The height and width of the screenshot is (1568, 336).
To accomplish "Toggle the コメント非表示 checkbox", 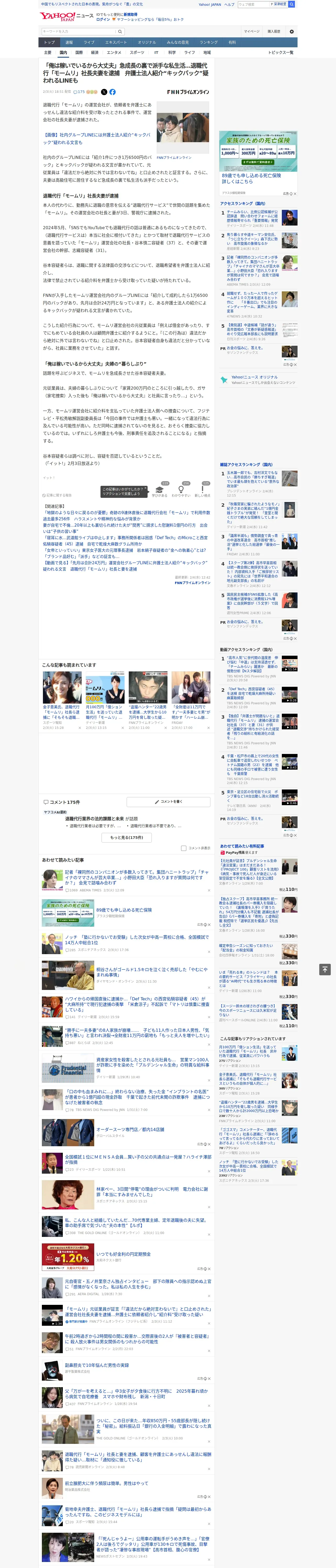I will (x=183, y=848).
